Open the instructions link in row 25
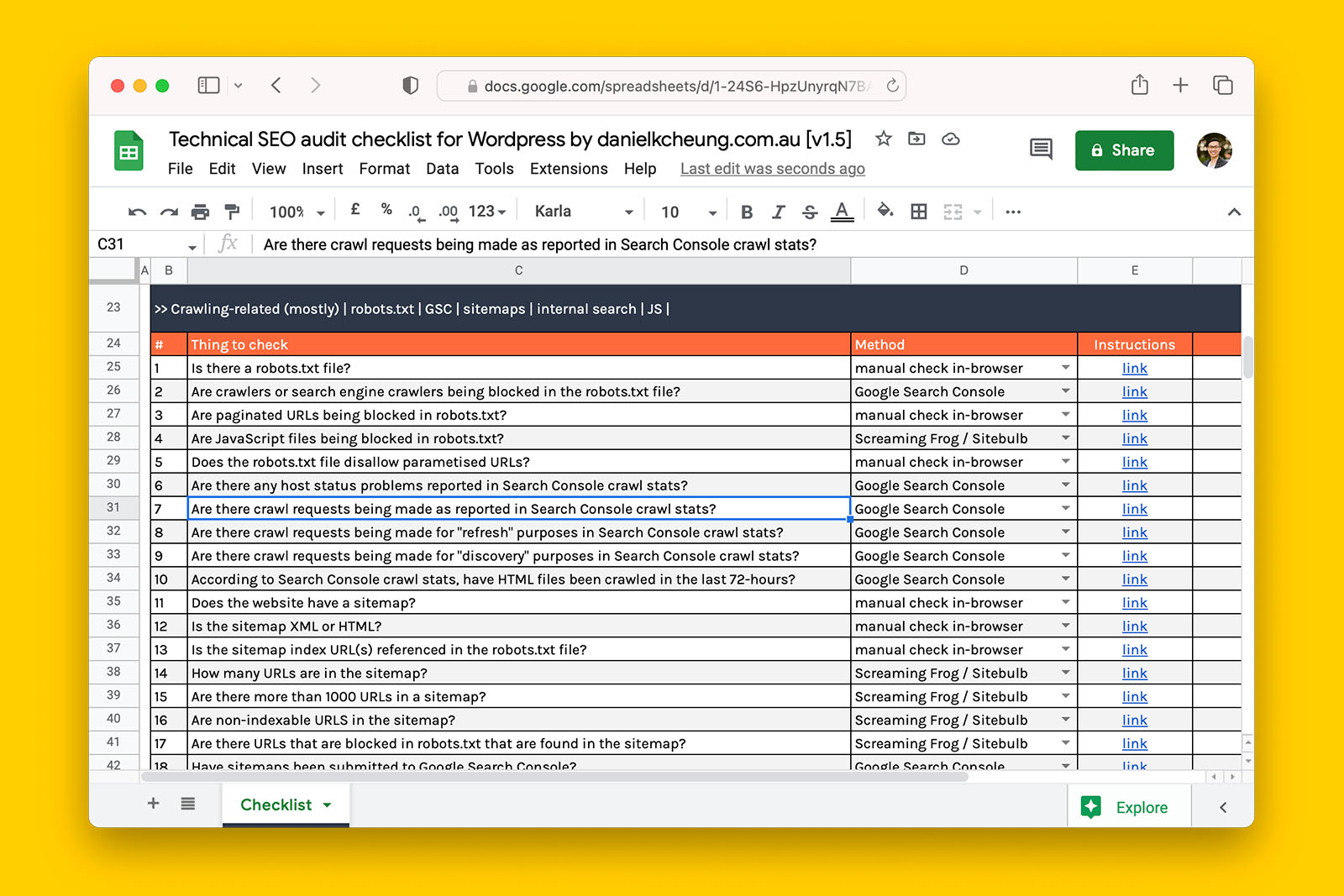 [1135, 368]
